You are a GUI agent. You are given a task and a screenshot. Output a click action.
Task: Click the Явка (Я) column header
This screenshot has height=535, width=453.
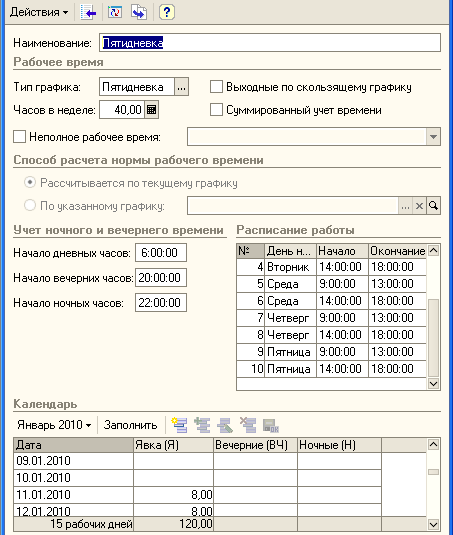click(x=173, y=445)
